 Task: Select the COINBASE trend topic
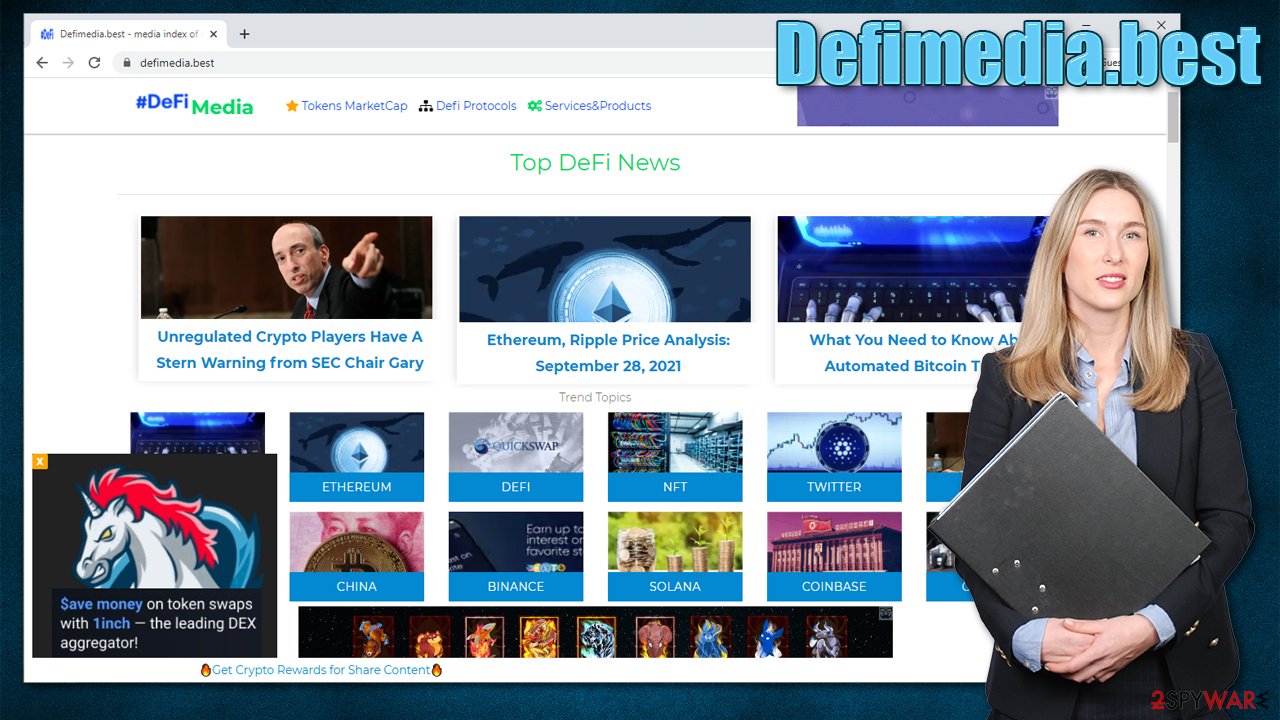click(834, 587)
